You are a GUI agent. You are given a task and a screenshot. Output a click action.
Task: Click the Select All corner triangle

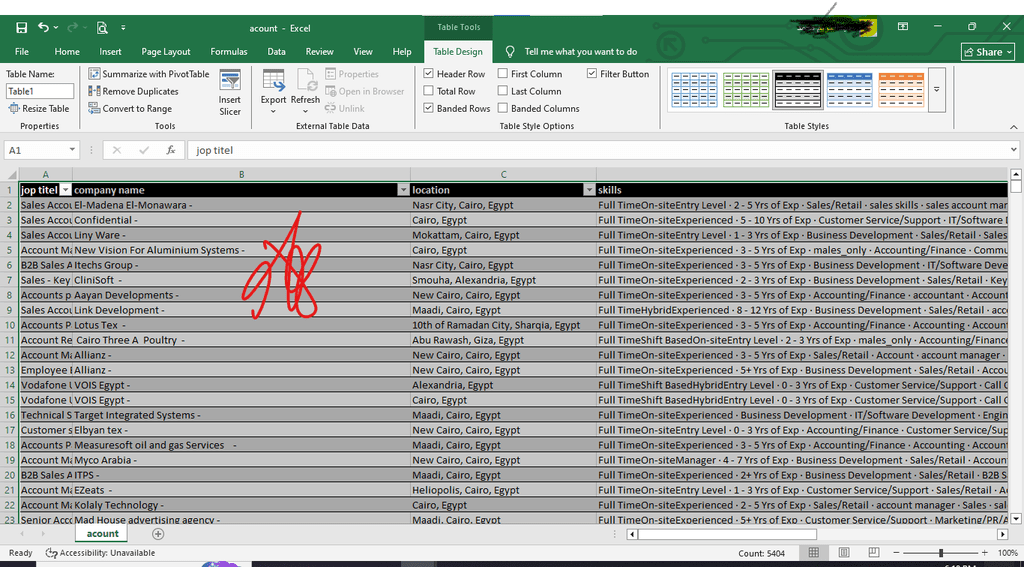coord(12,174)
